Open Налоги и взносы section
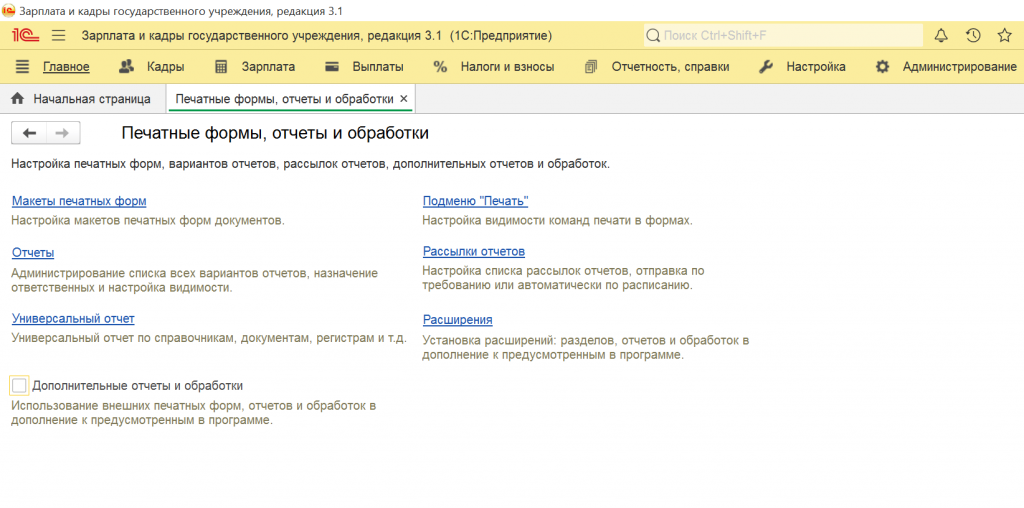 pyautogui.click(x=506, y=67)
